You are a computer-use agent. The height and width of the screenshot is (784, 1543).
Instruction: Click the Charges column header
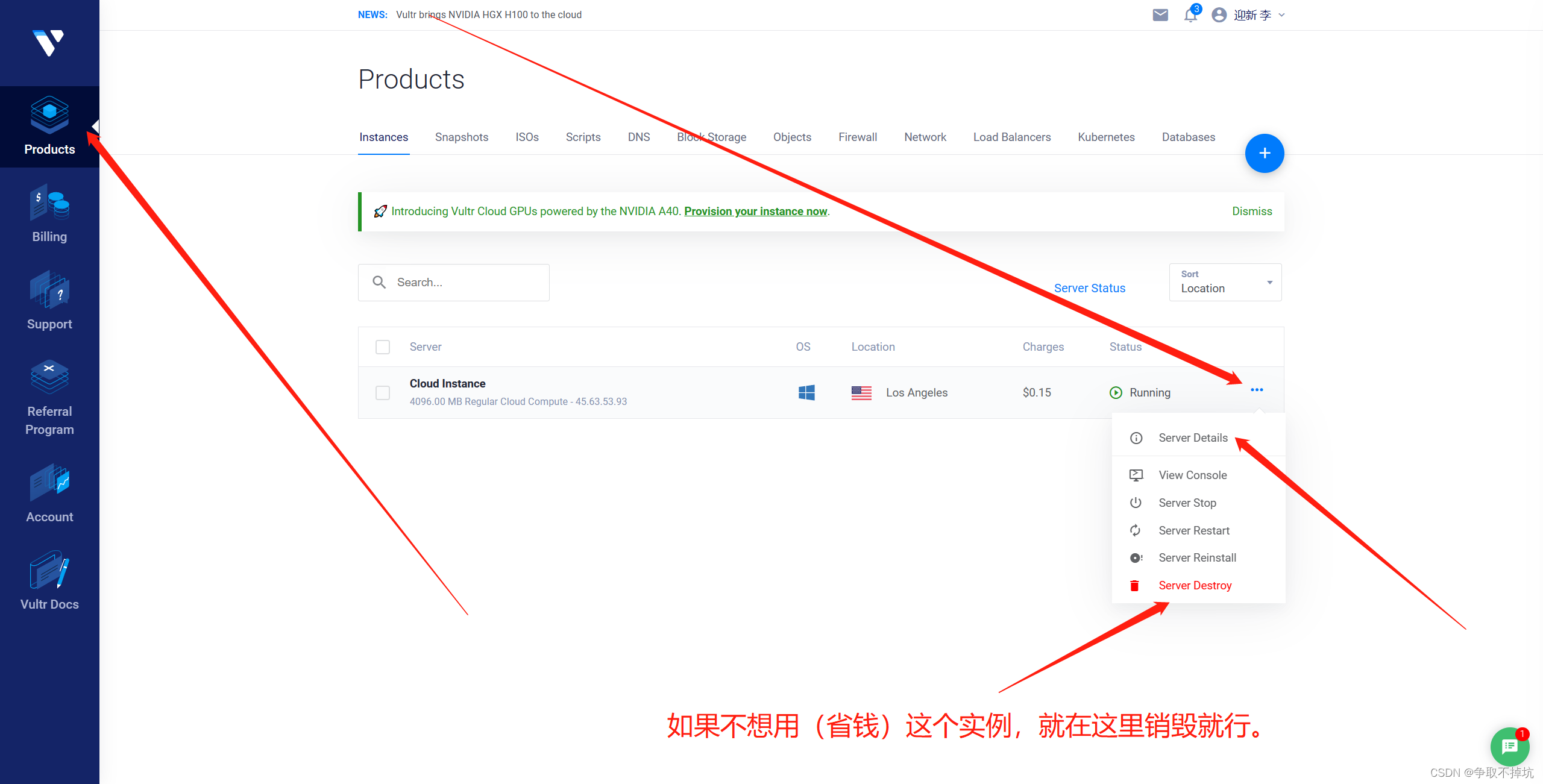[x=1043, y=347]
